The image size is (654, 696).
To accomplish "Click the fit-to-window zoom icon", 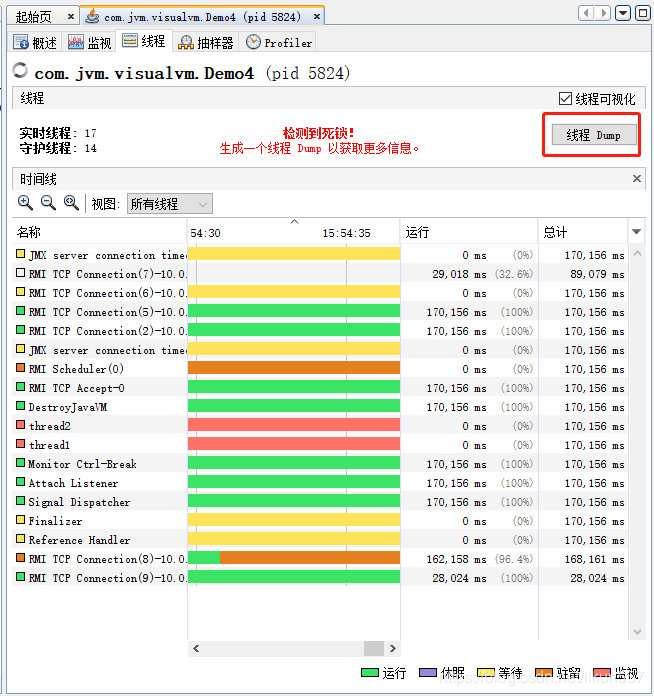I will click(x=71, y=203).
